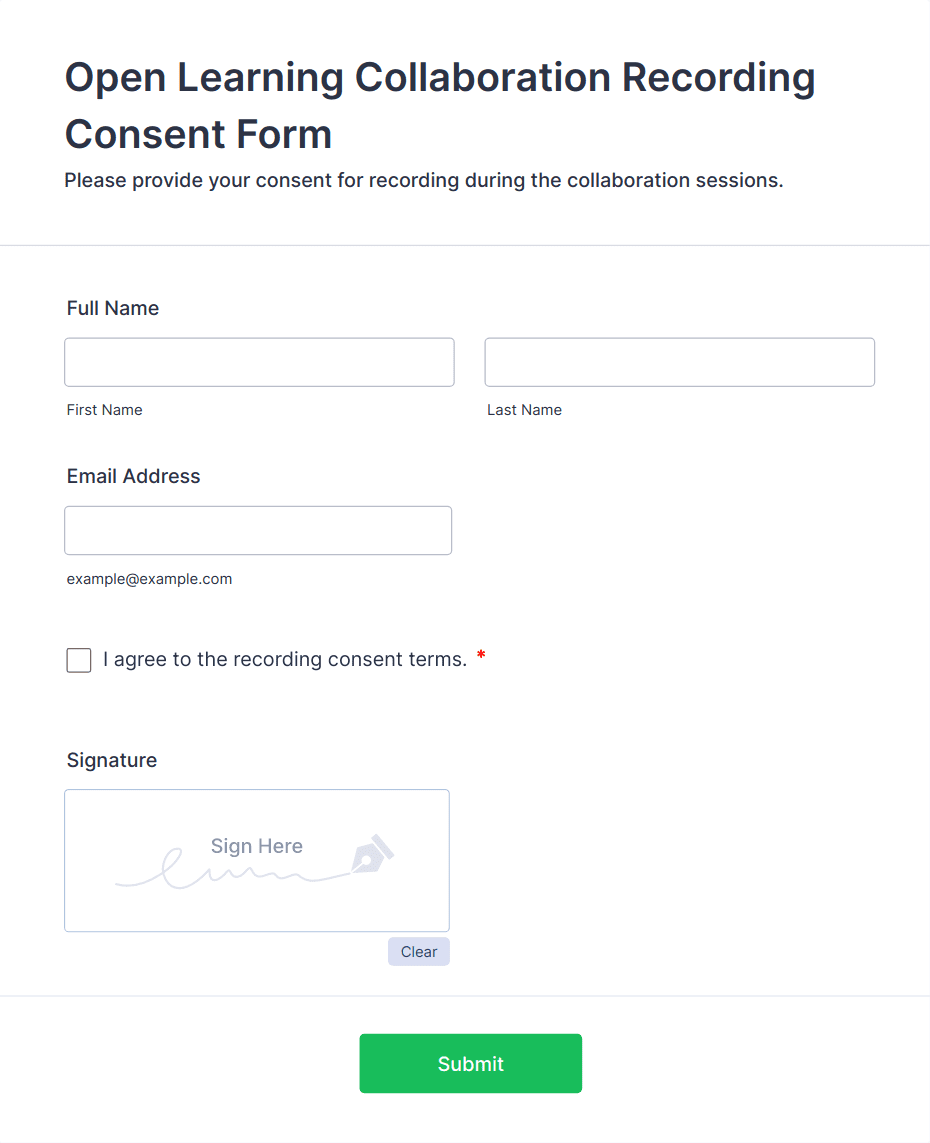Focus the Email Address text box
930x1143 pixels.
(258, 530)
